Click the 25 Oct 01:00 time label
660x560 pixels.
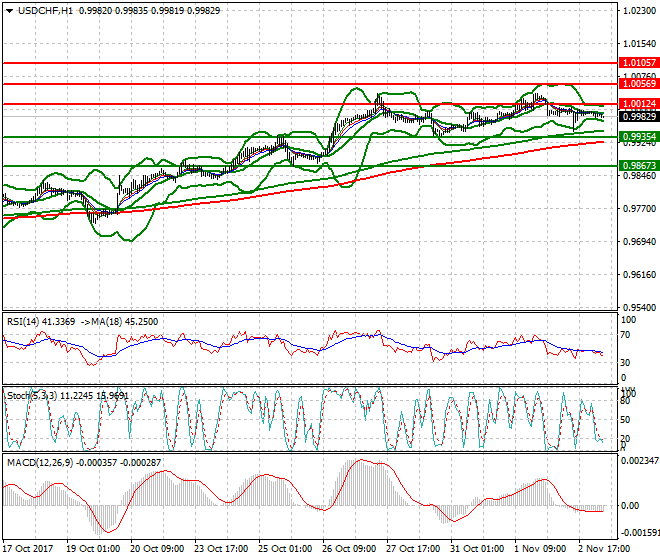(285, 549)
